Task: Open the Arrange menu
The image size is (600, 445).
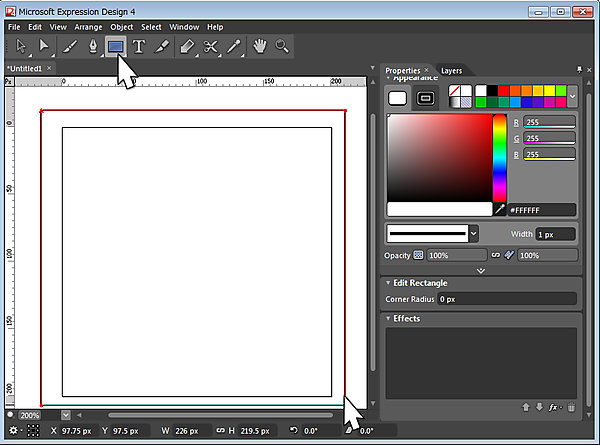Action: (88, 27)
